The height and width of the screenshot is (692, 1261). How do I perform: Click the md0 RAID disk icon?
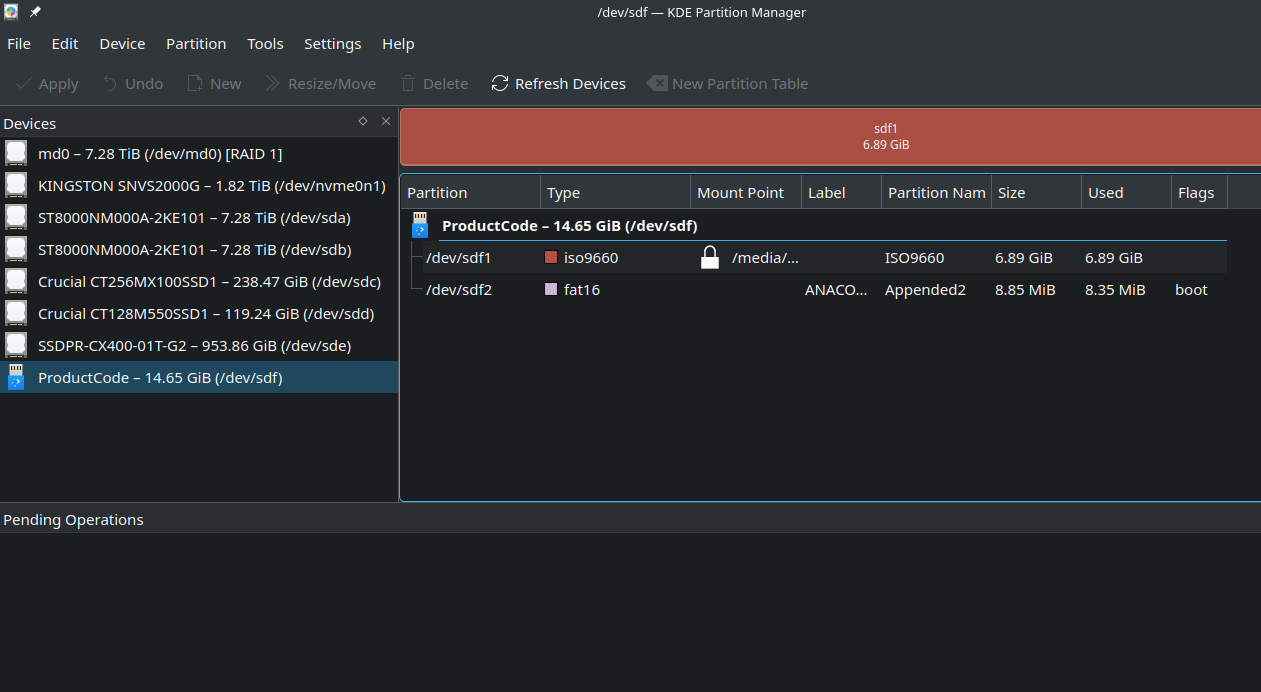click(x=16, y=153)
